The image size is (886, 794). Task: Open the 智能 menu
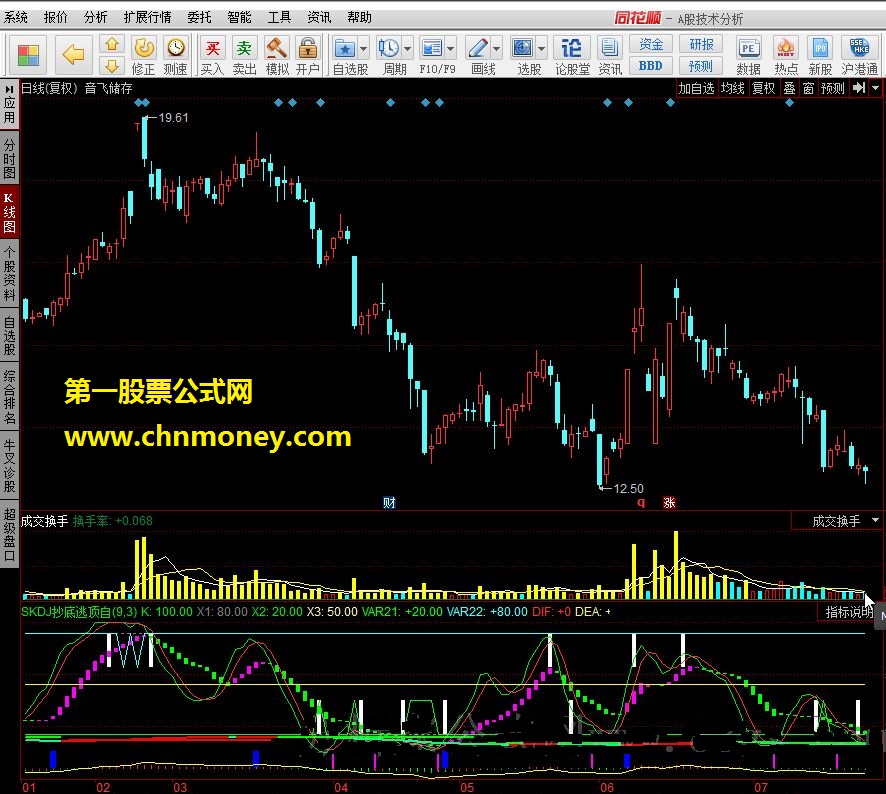(x=239, y=18)
